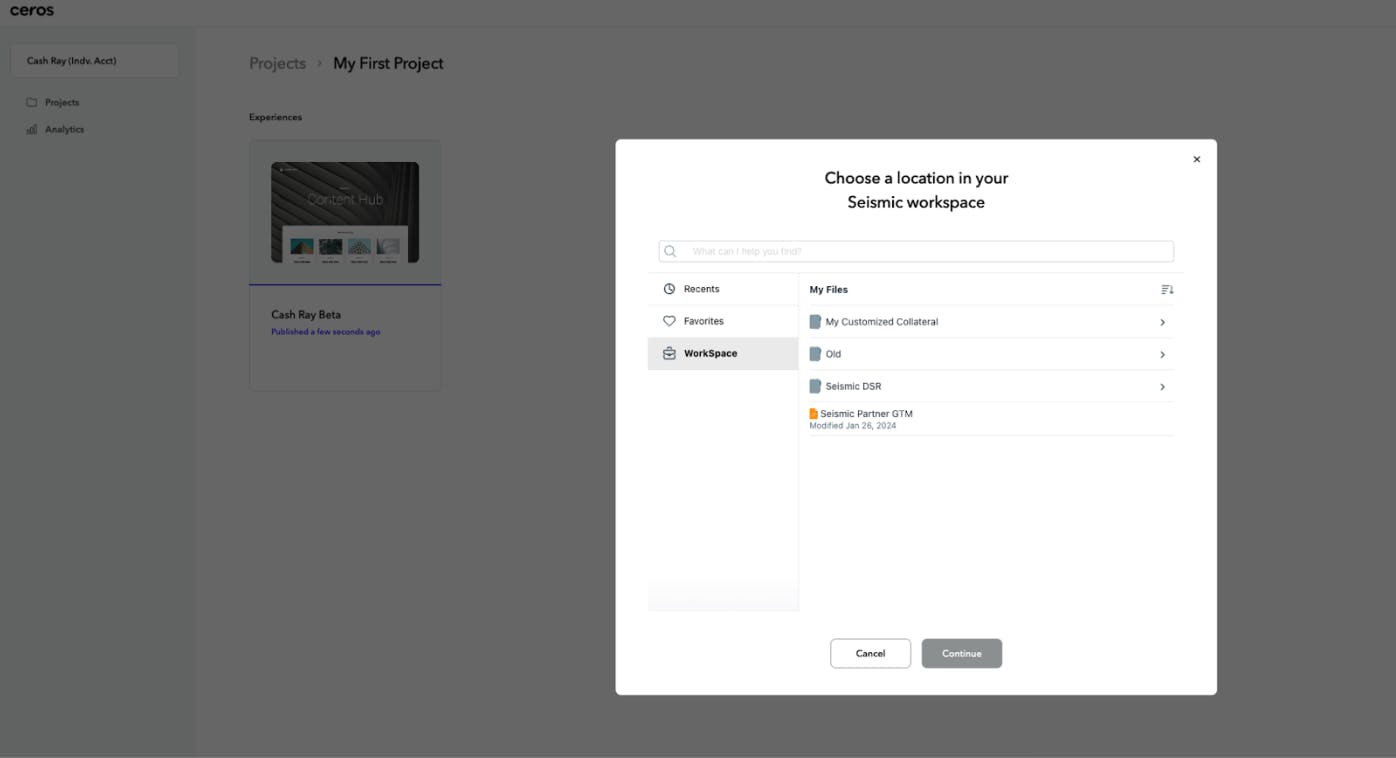Click the Favorites heart icon
Image resolution: width=1396 pixels, height=758 pixels.
point(669,321)
